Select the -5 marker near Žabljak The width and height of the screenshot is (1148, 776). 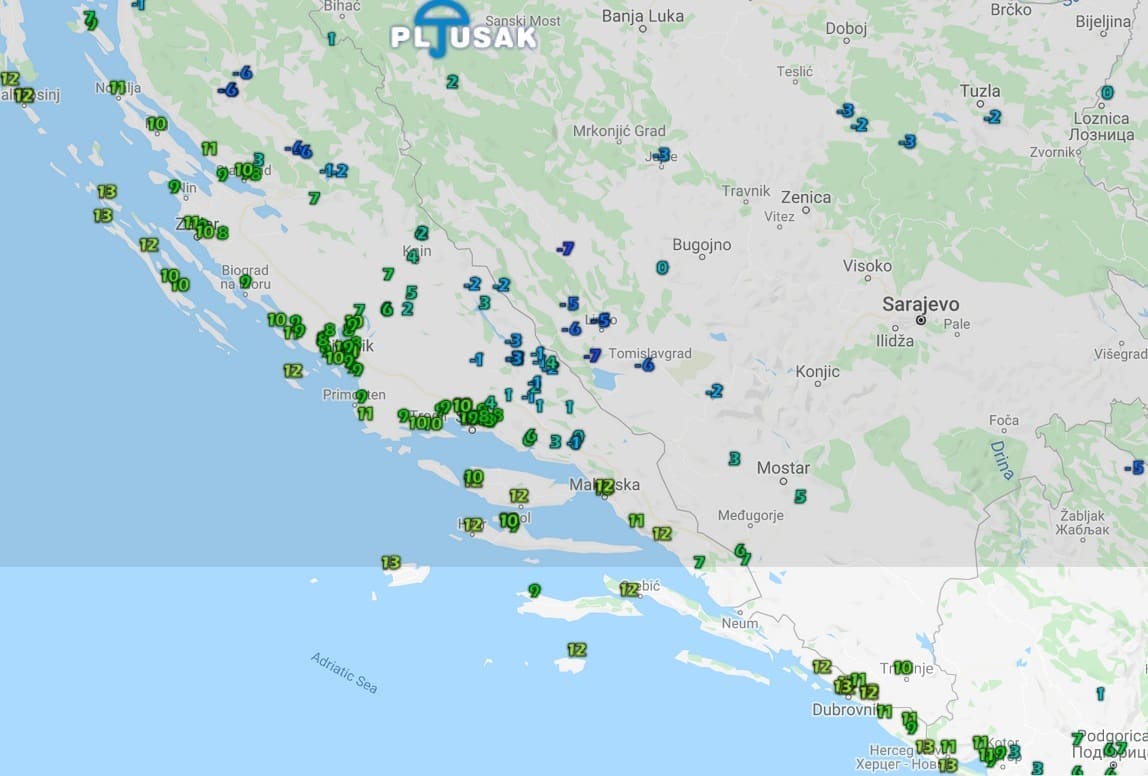click(1133, 467)
